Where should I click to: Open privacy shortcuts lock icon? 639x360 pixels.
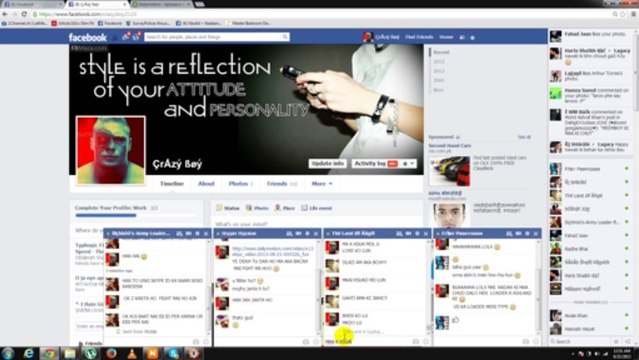[462, 37]
